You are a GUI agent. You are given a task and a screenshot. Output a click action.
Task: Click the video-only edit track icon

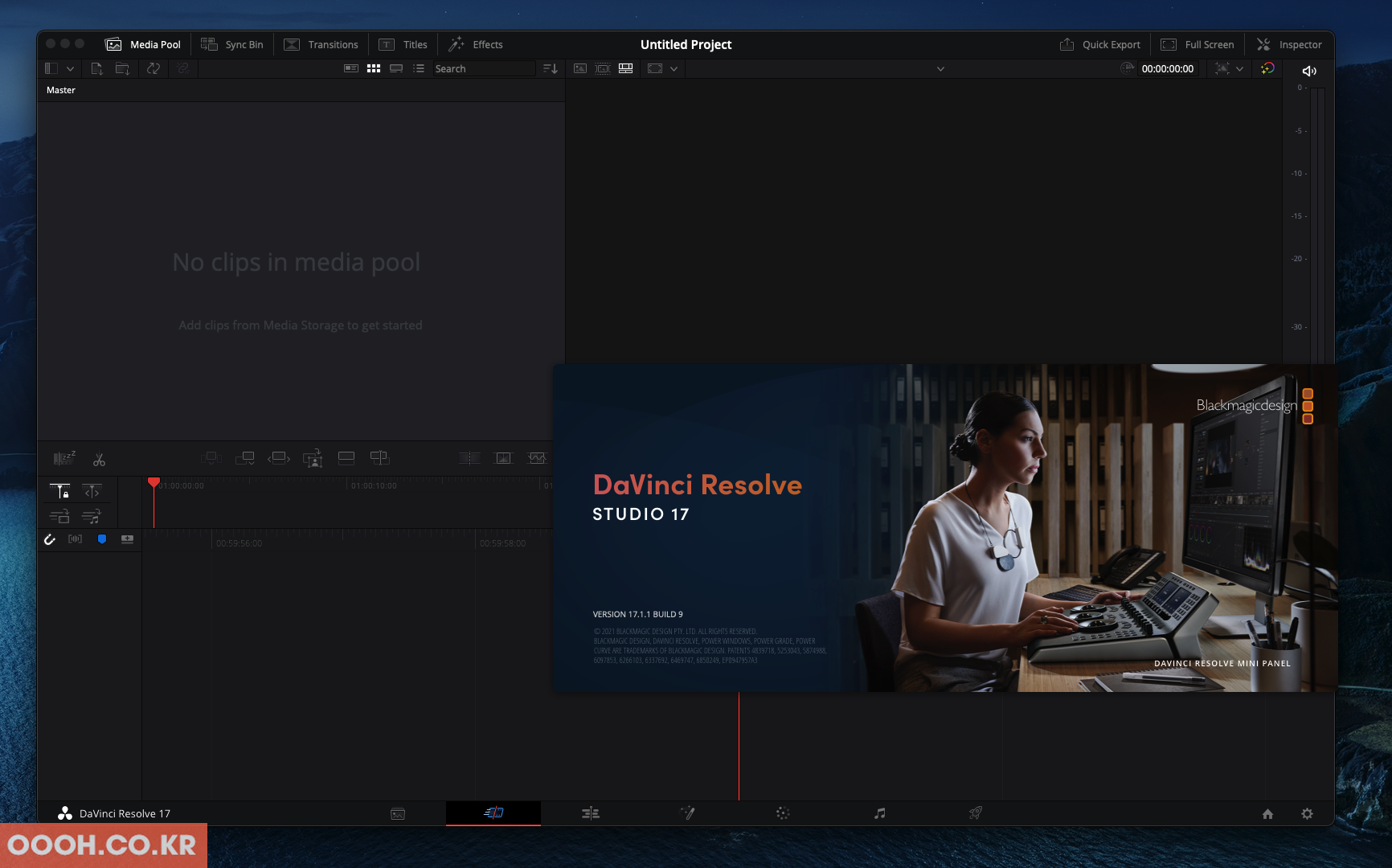(x=60, y=516)
